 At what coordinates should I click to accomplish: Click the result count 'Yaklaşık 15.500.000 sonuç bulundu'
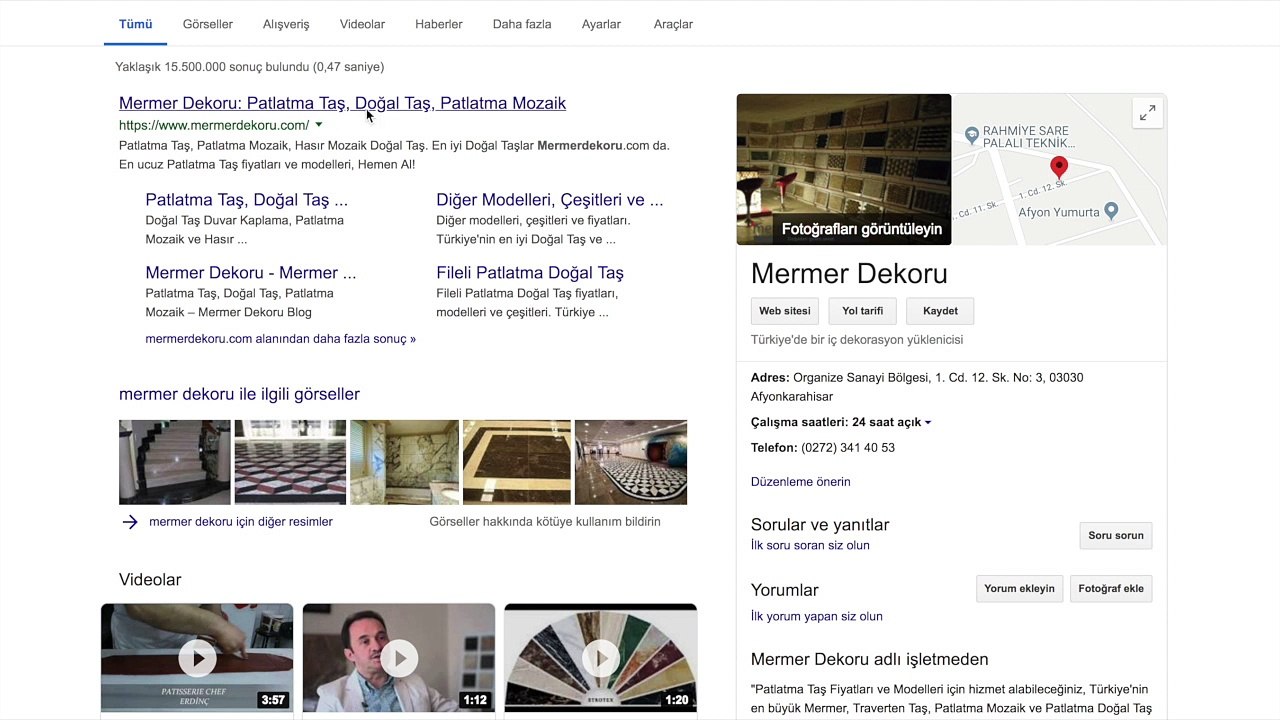[x=212, y=67]
